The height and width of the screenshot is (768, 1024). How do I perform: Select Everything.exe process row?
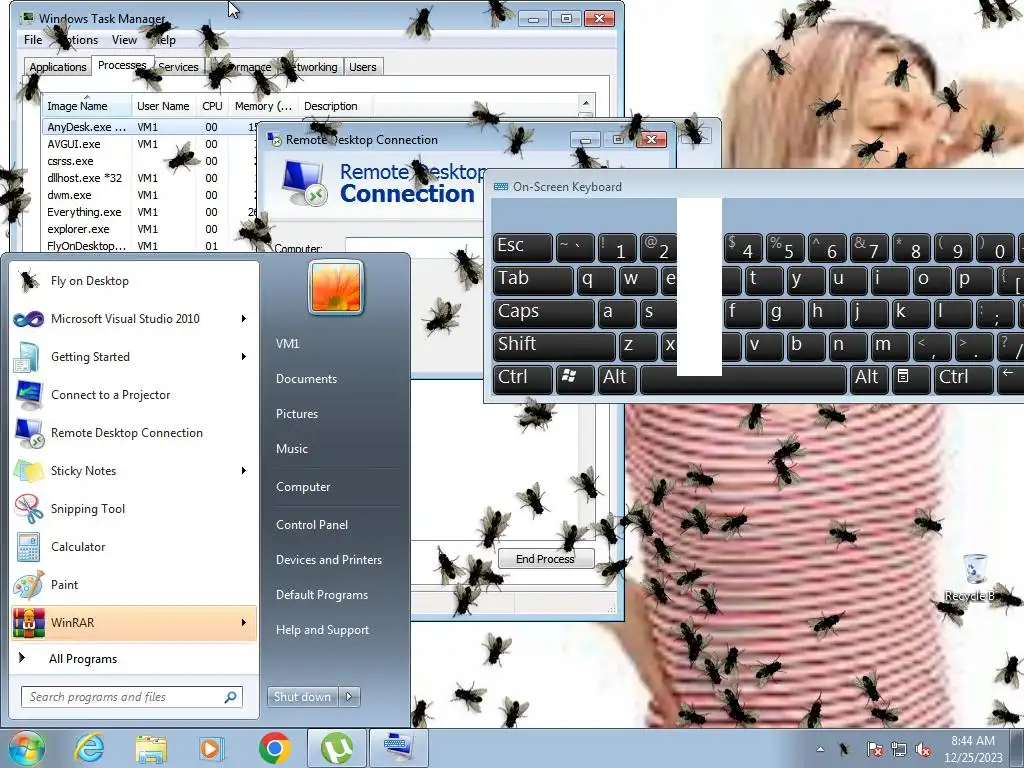[x=150, y=212]
